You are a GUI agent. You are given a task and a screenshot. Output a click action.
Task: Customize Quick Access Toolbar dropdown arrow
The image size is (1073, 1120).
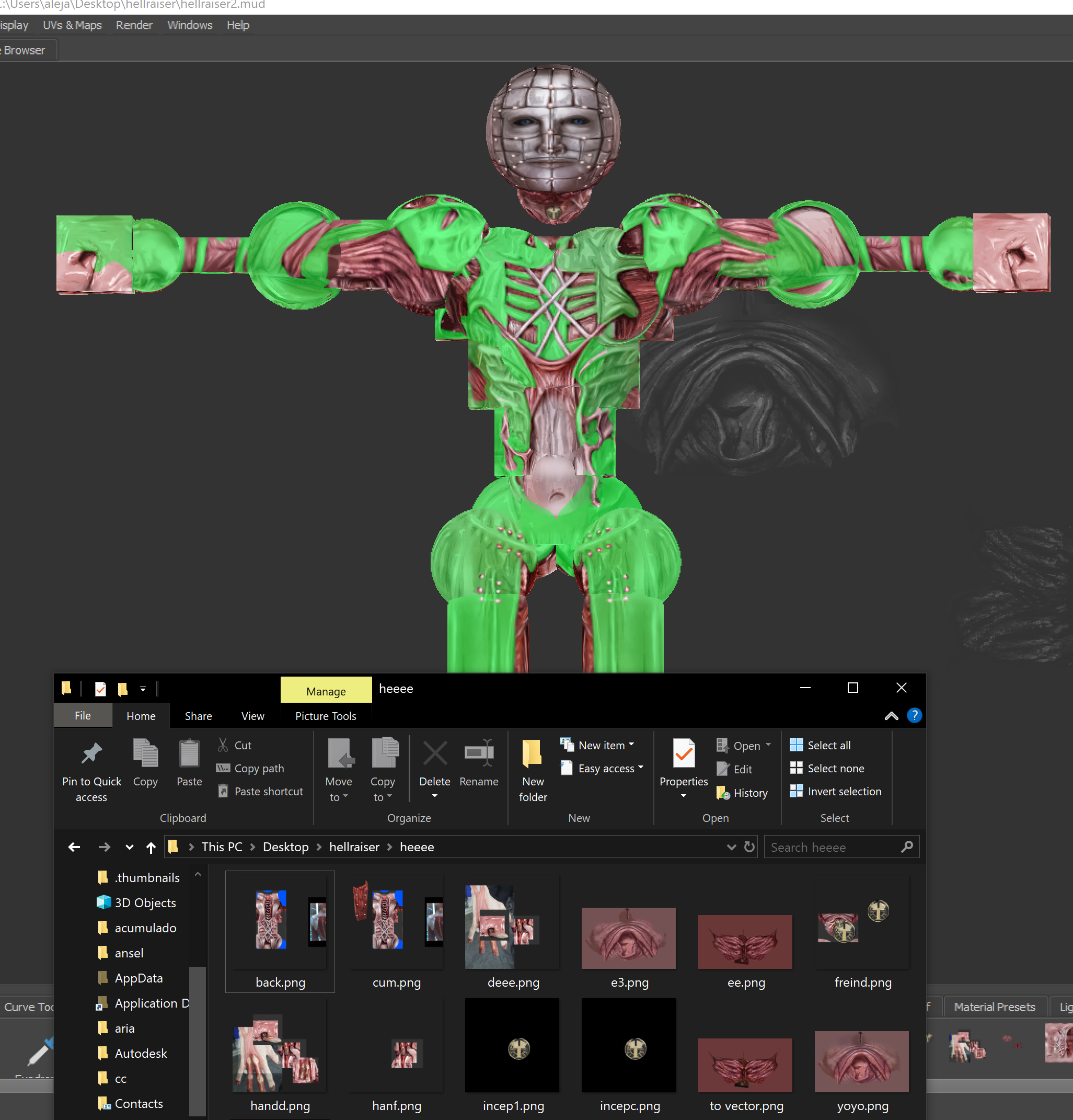pyautogui.click(x=143, y=689)
